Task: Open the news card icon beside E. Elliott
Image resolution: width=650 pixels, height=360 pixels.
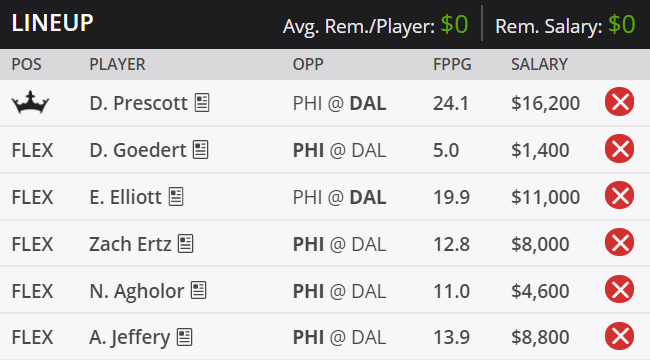Action: pos(176,196)
